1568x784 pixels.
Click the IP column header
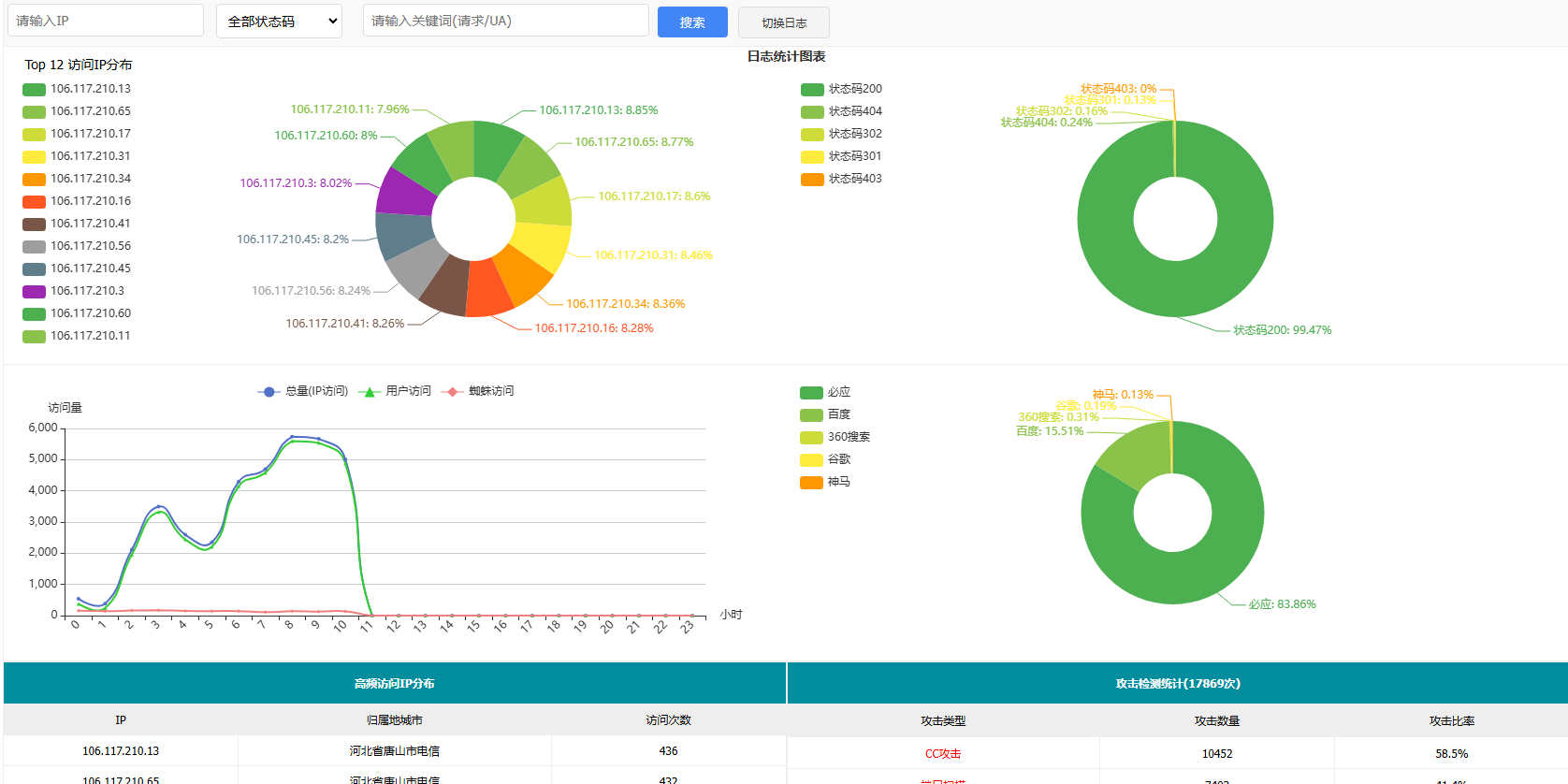pyautogui.click(x=121, y=720)
